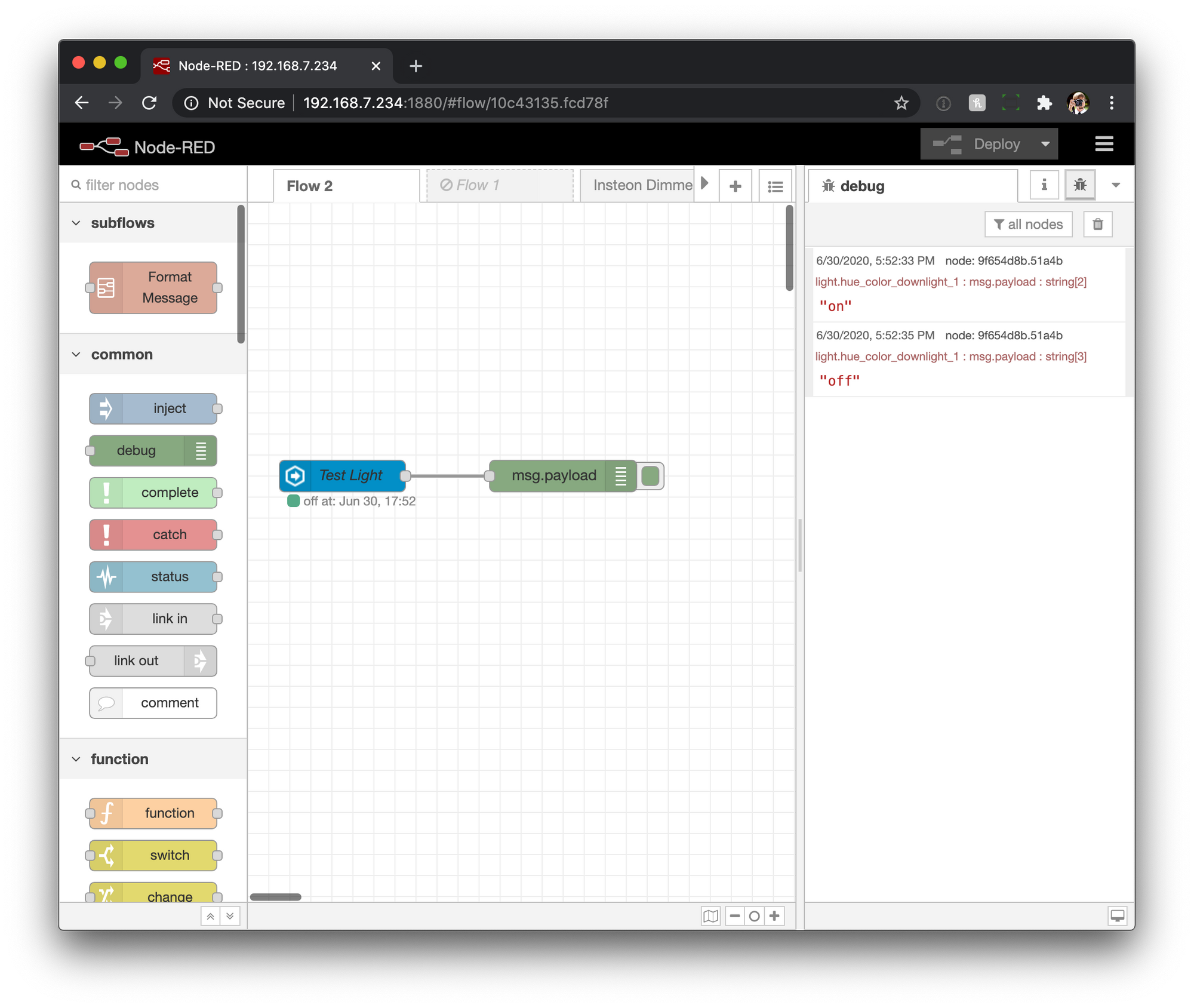1194x1008 pixels.
Task: Open the flow list icon
Action: click(x=775, y=186)
